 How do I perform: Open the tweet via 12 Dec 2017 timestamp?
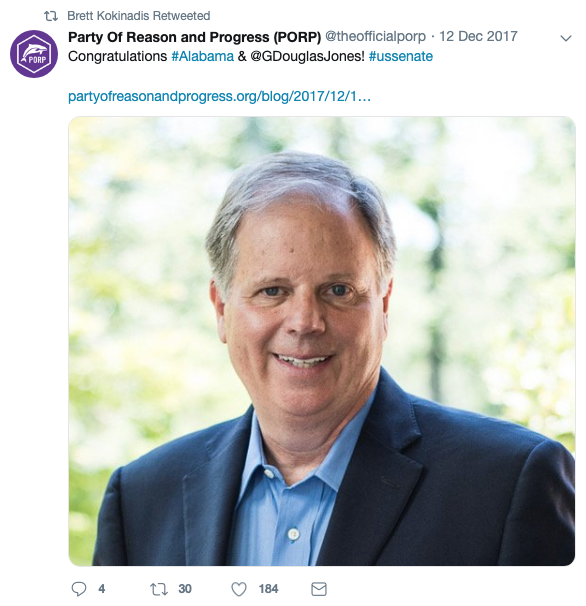(x=479, y=36)
